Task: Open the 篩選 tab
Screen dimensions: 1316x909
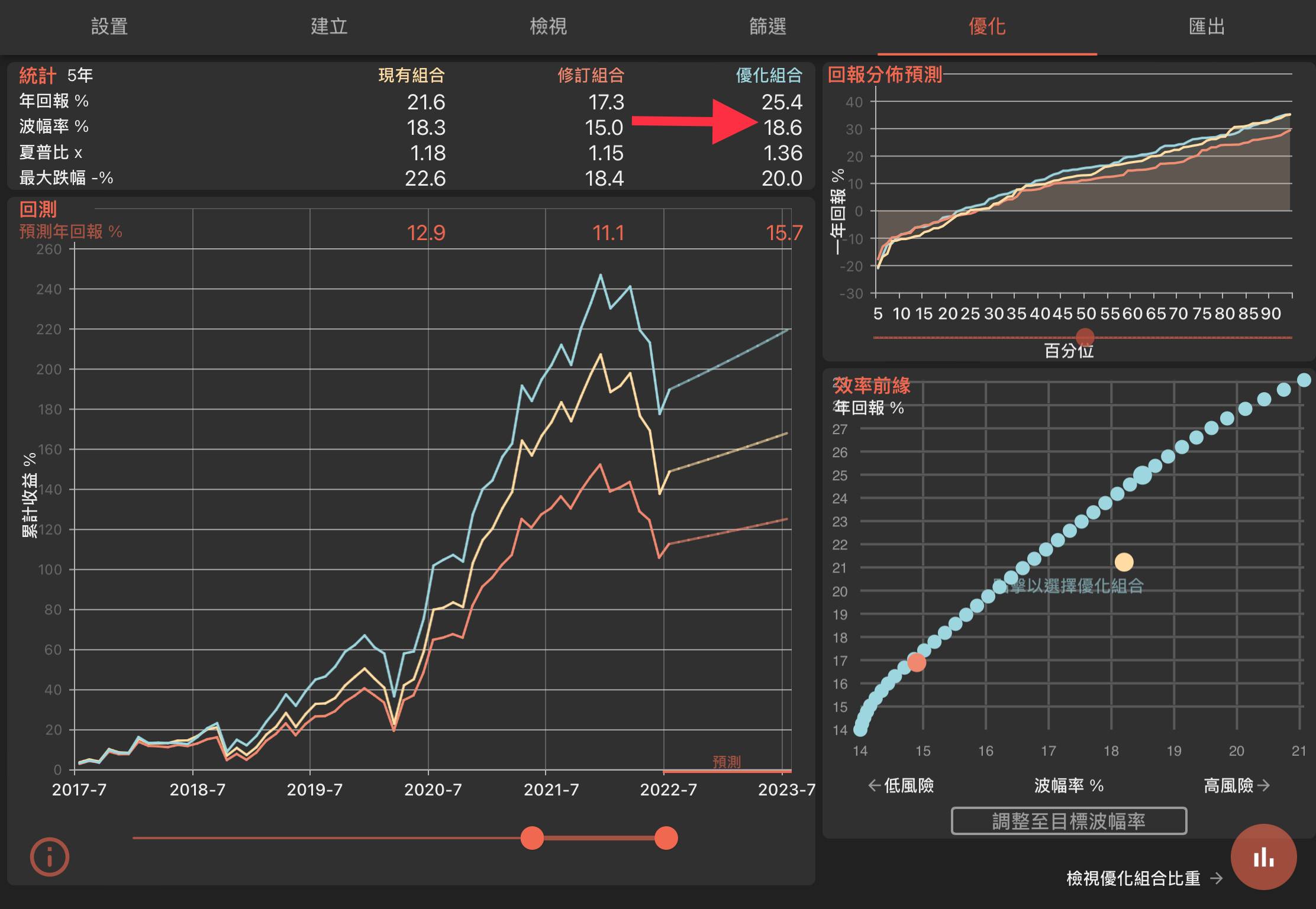Action: [767, 27]
